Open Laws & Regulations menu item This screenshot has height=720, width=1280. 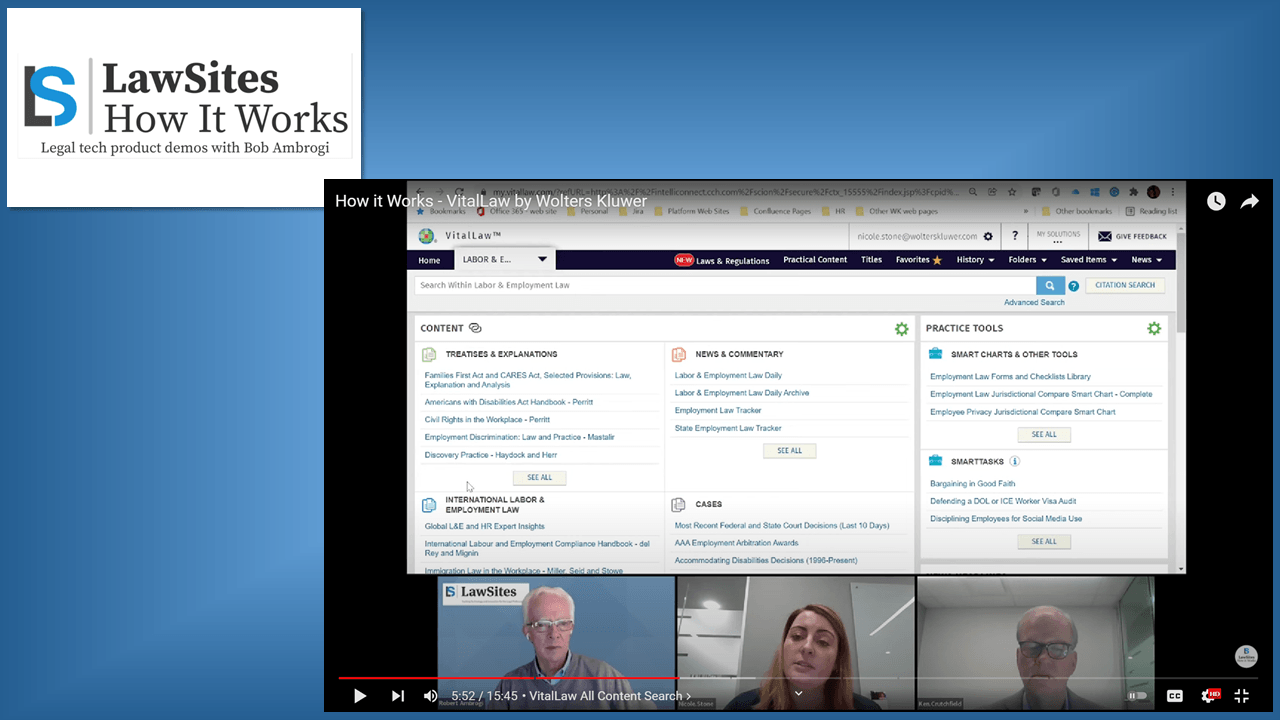(723, 260)
